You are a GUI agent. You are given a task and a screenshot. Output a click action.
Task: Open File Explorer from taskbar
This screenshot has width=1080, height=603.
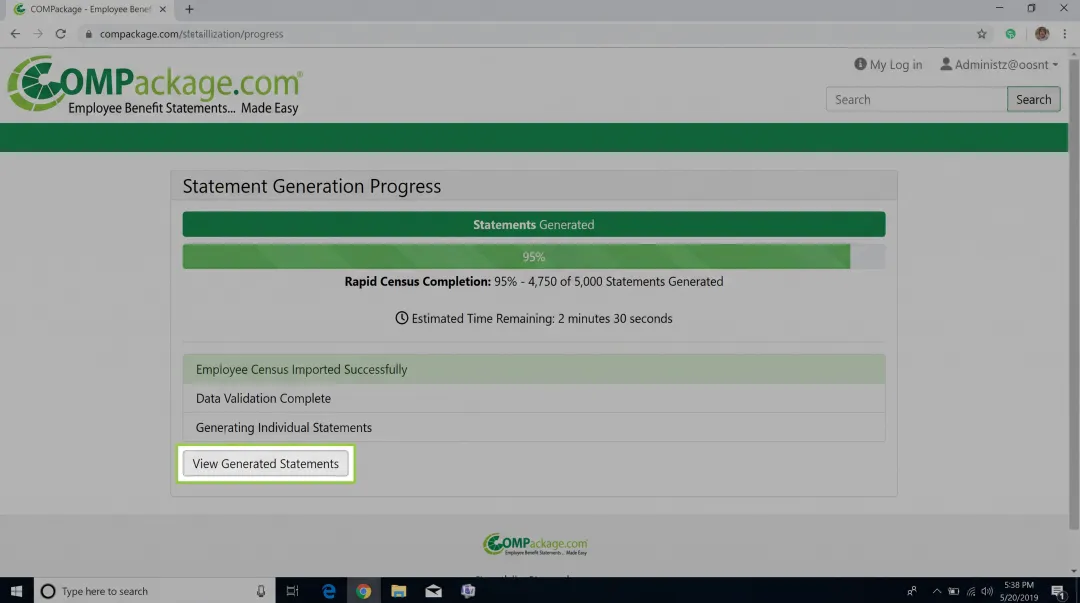[399, 591]
